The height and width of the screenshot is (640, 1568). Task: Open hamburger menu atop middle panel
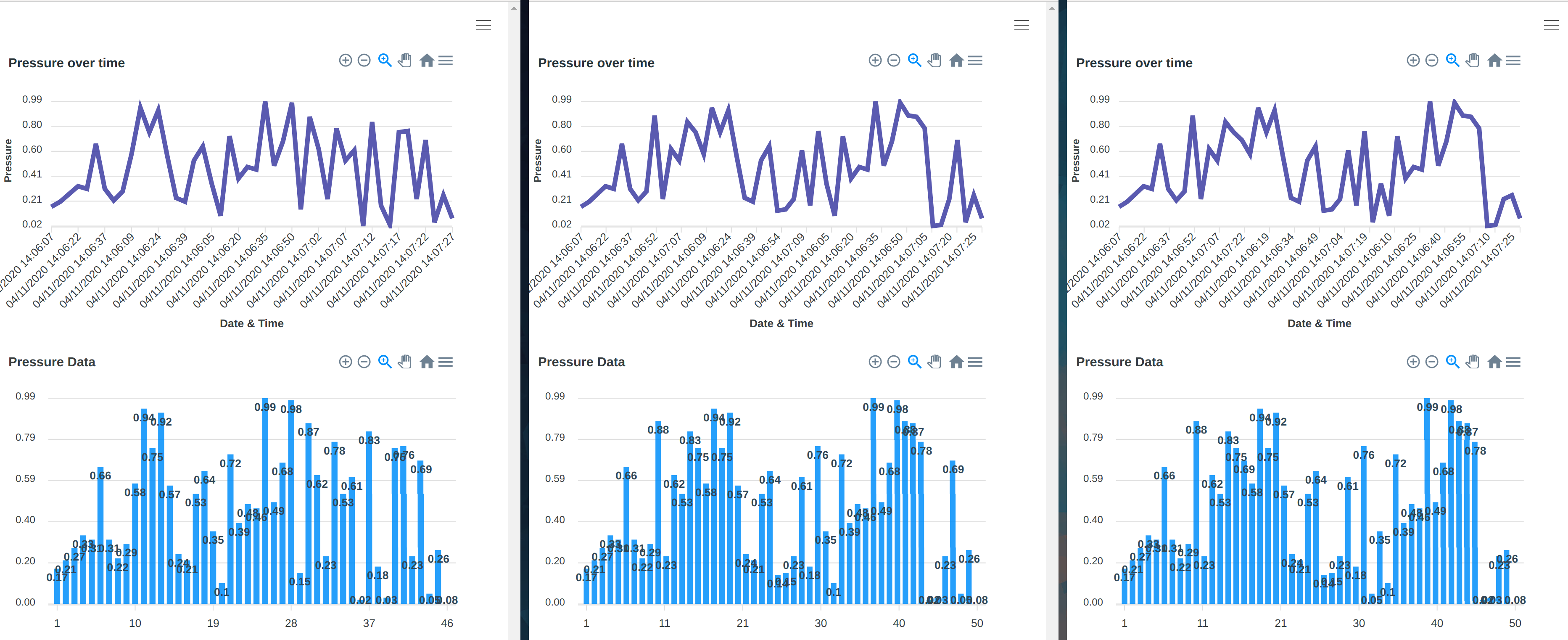coord(1022,26)
